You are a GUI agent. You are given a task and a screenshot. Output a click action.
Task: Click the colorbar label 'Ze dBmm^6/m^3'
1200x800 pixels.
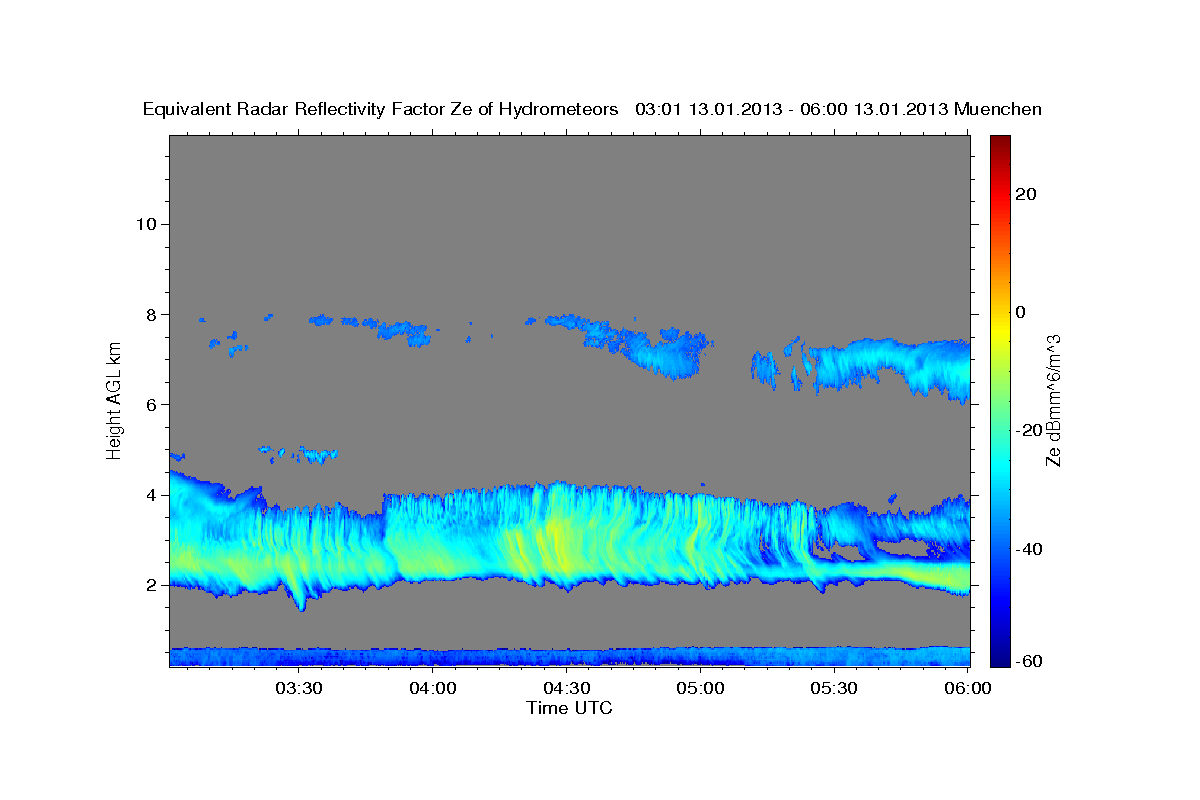[x=1053, y=400]
